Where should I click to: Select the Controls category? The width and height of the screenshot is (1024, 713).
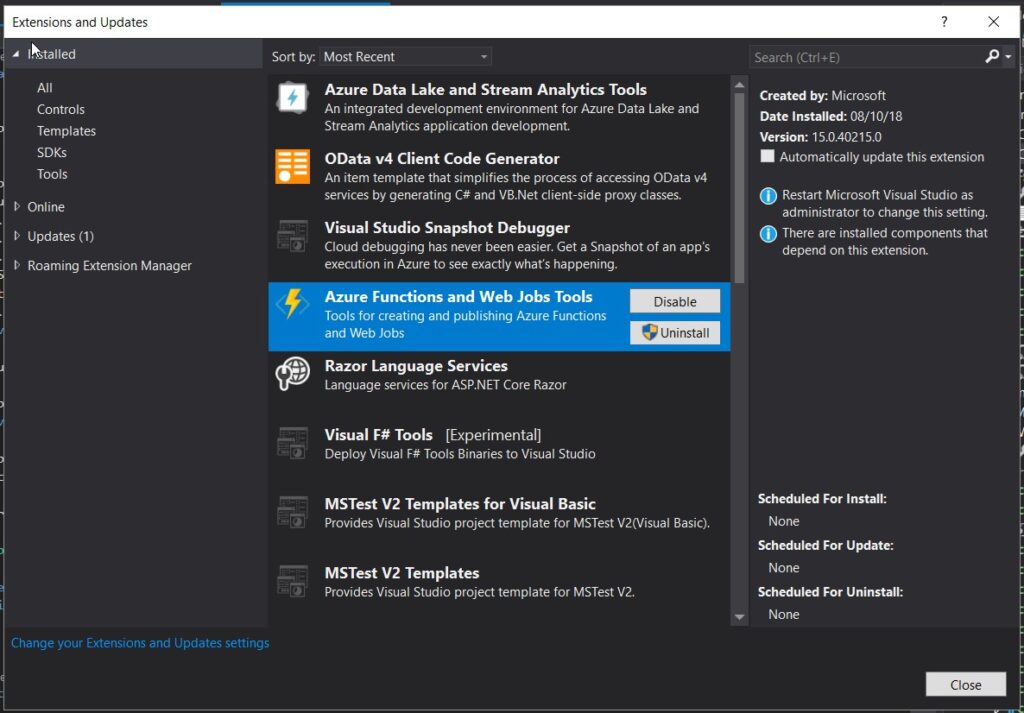pos(61,109)
